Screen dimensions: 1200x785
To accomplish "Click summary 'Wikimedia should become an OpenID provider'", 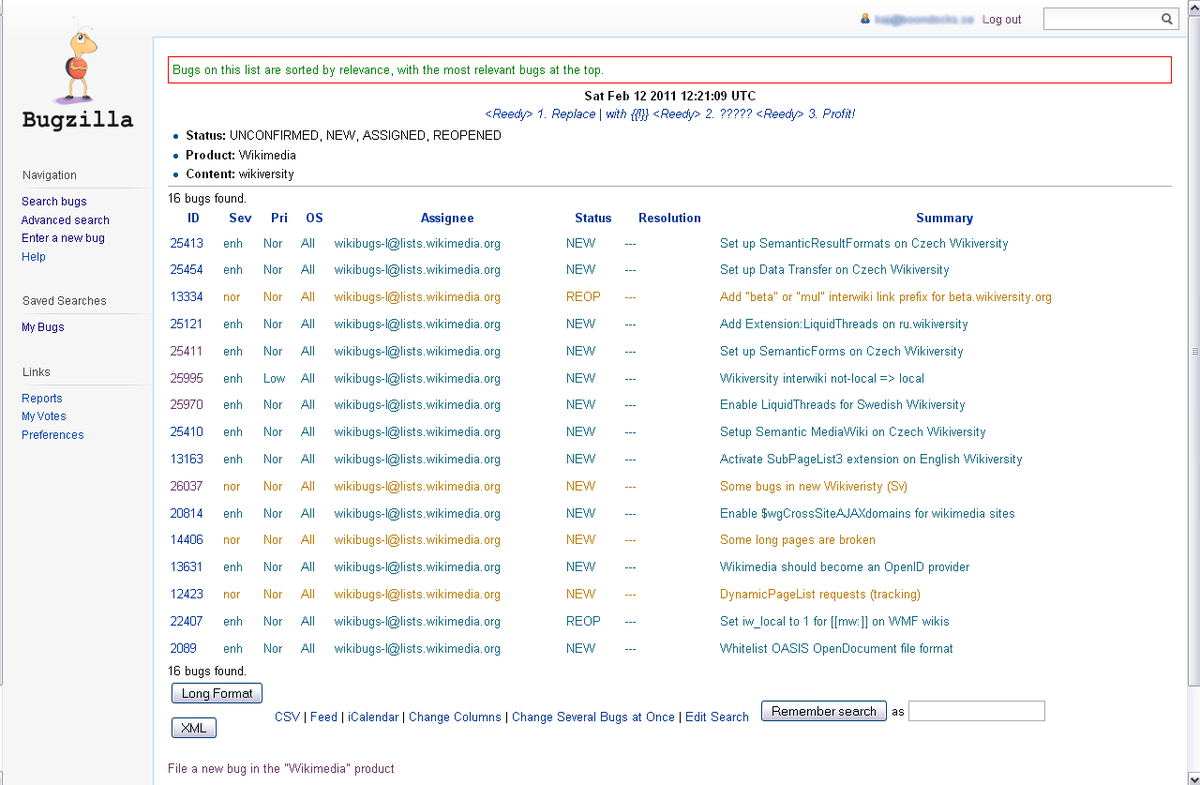I will tap(845, 567).
